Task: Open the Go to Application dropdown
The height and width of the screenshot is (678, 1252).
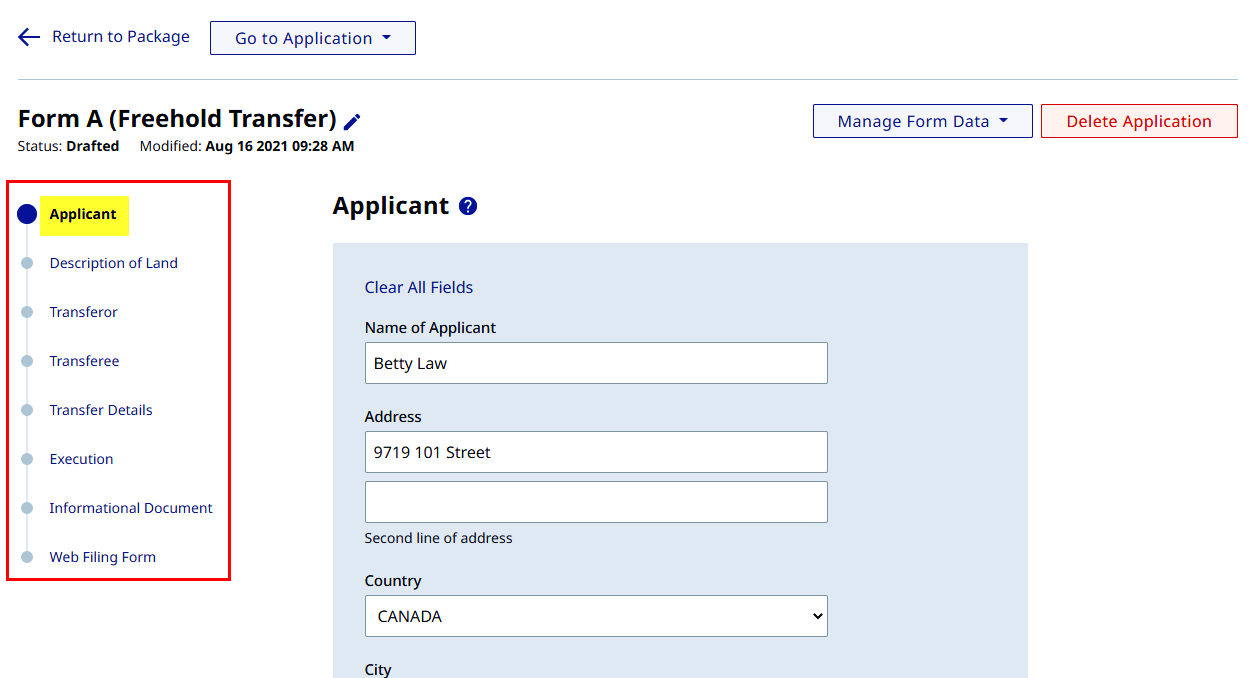Action: pyautogui.click(x=313, y=38)
